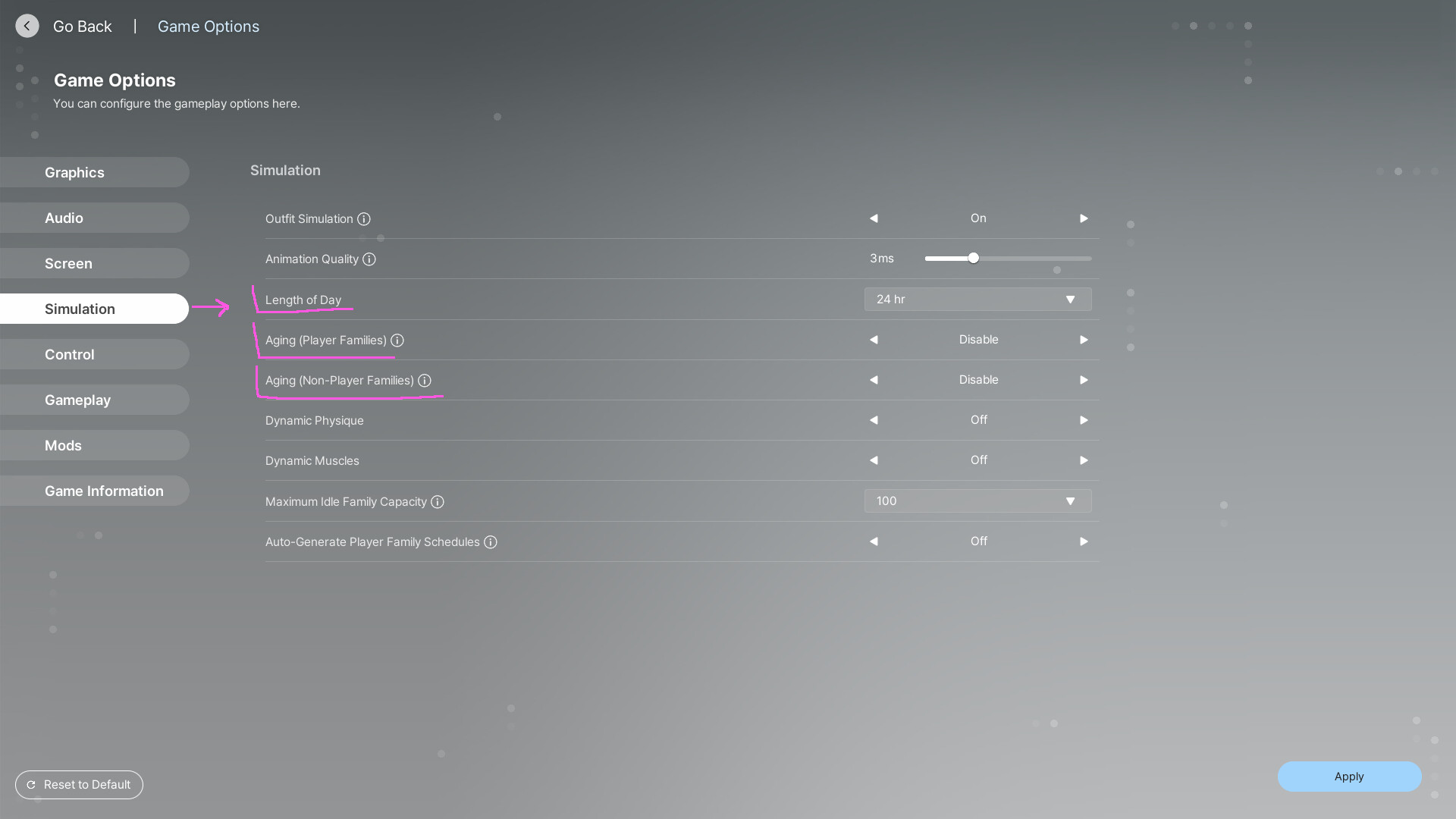This screenshot has height=819, width=1456.
Task: Click the Animation Quality slider handle
Action: click(x=974, y=259)
